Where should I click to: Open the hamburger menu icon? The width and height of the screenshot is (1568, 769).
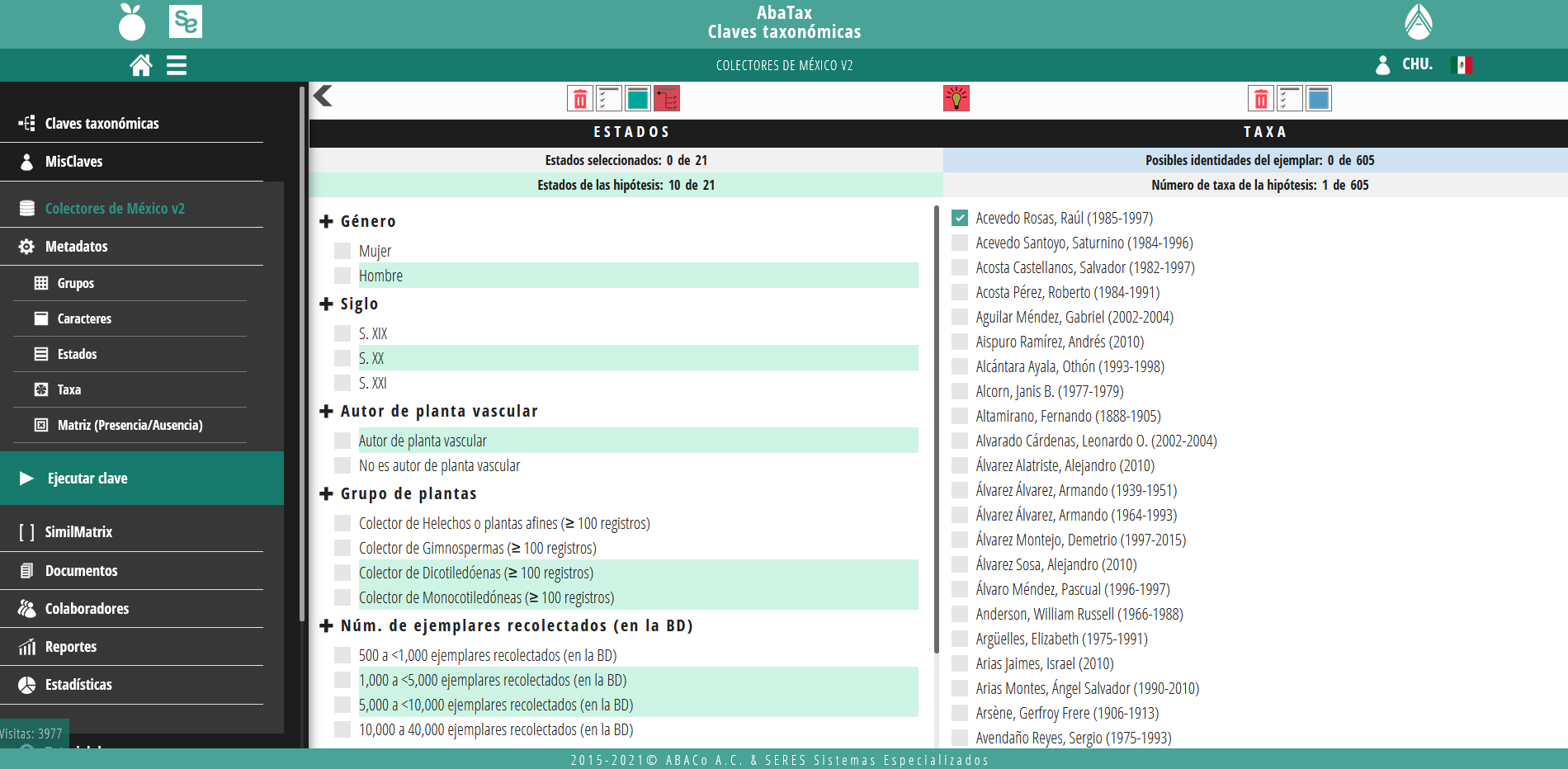(177, 65)
